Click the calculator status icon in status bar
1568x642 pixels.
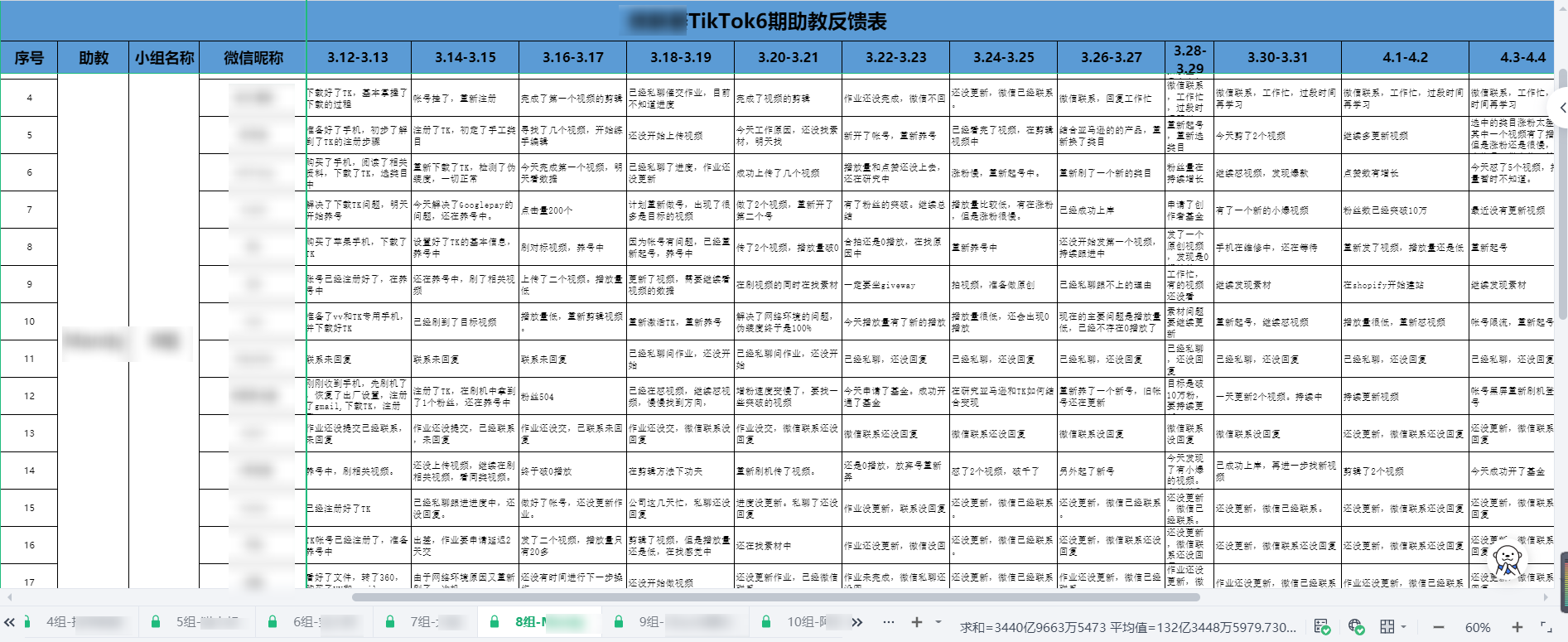[1322, 627]
